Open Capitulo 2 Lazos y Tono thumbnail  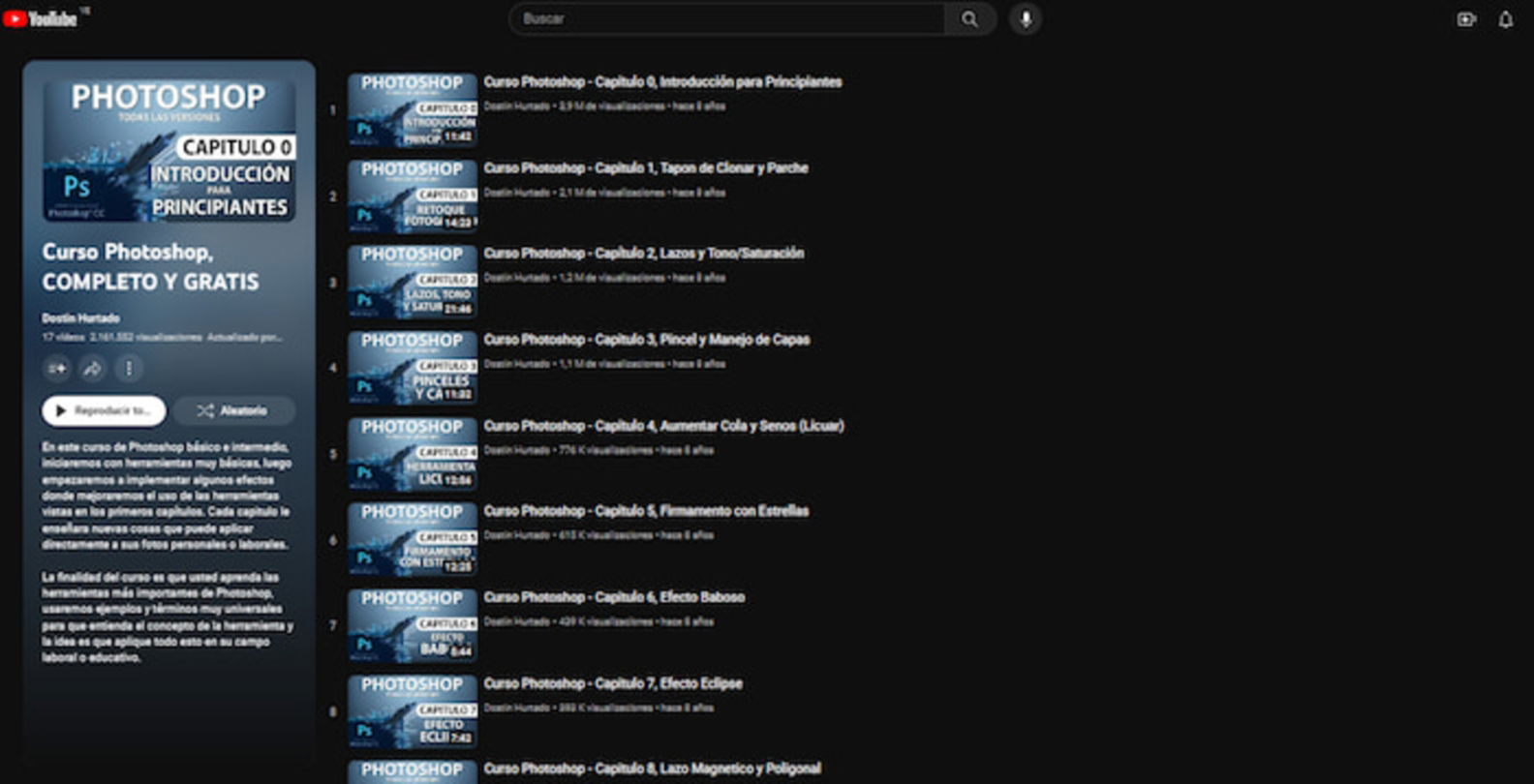(x=413, y=282)
